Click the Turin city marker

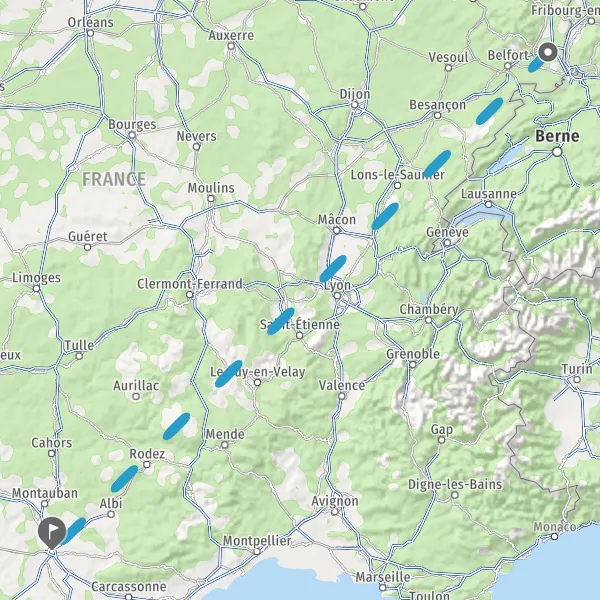[x=577, y=380]
